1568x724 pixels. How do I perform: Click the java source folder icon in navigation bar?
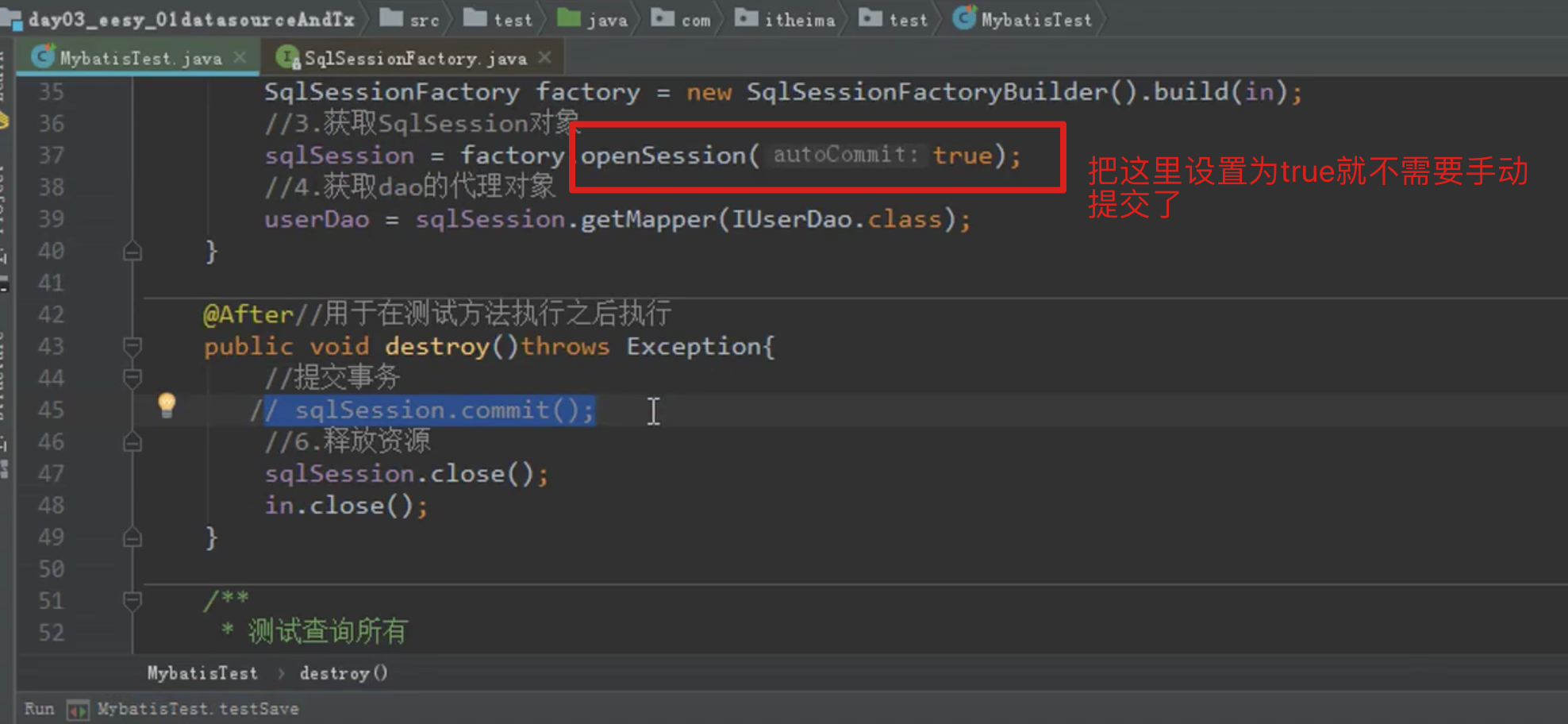(x=568, y=17)
